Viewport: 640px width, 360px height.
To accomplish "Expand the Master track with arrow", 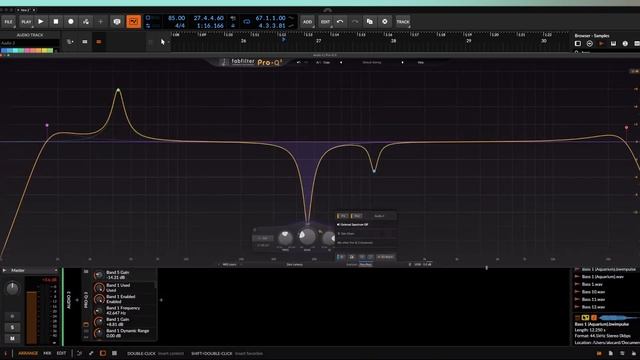I will point(4,270).
